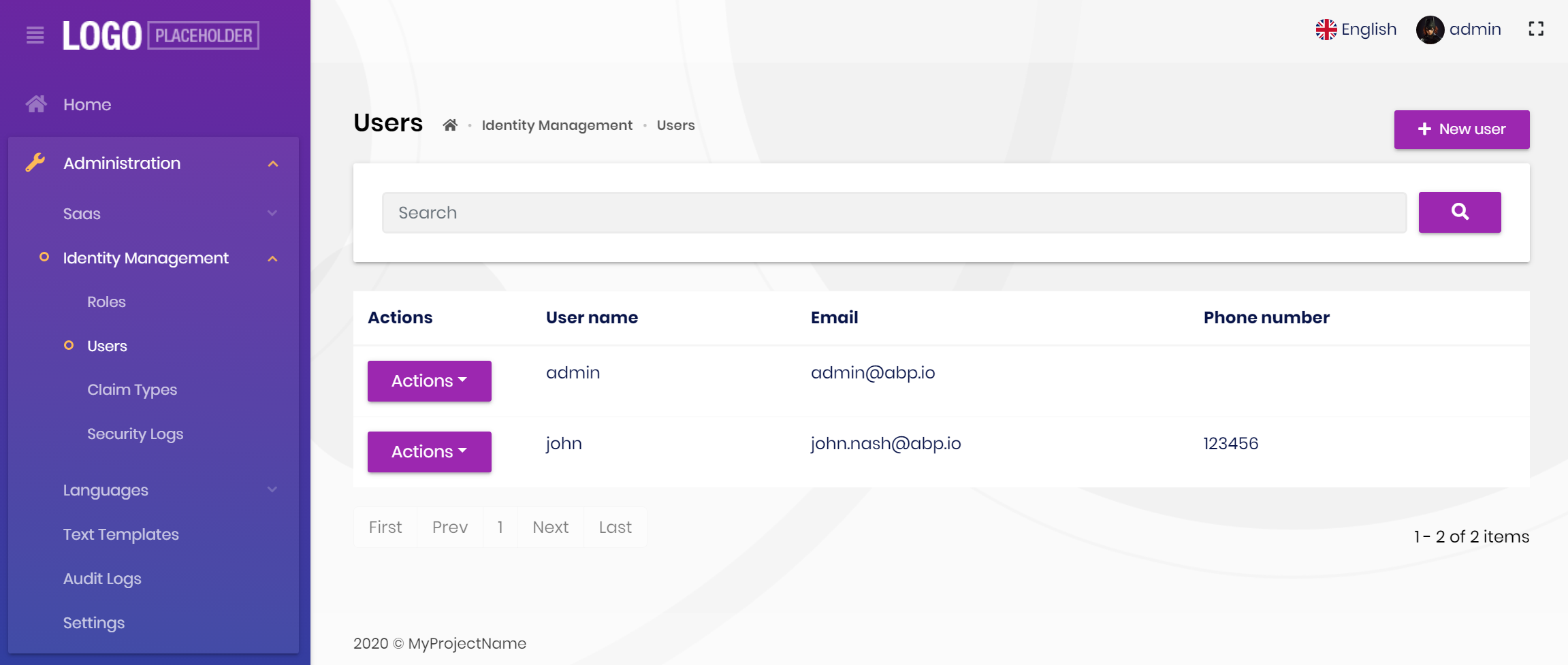Click the New user button

1462,129
